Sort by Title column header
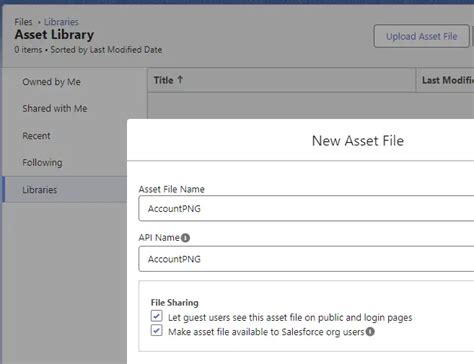Viewport: 474px width, 364px height. point(282,80)
